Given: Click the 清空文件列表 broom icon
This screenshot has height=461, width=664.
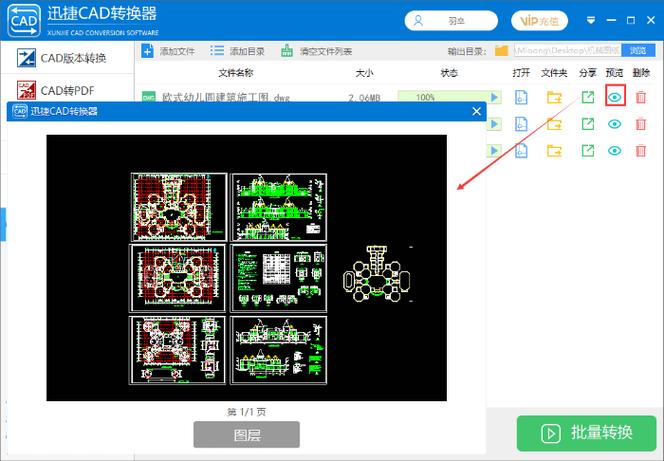Looking at the screenshot, I should (287, 51).
